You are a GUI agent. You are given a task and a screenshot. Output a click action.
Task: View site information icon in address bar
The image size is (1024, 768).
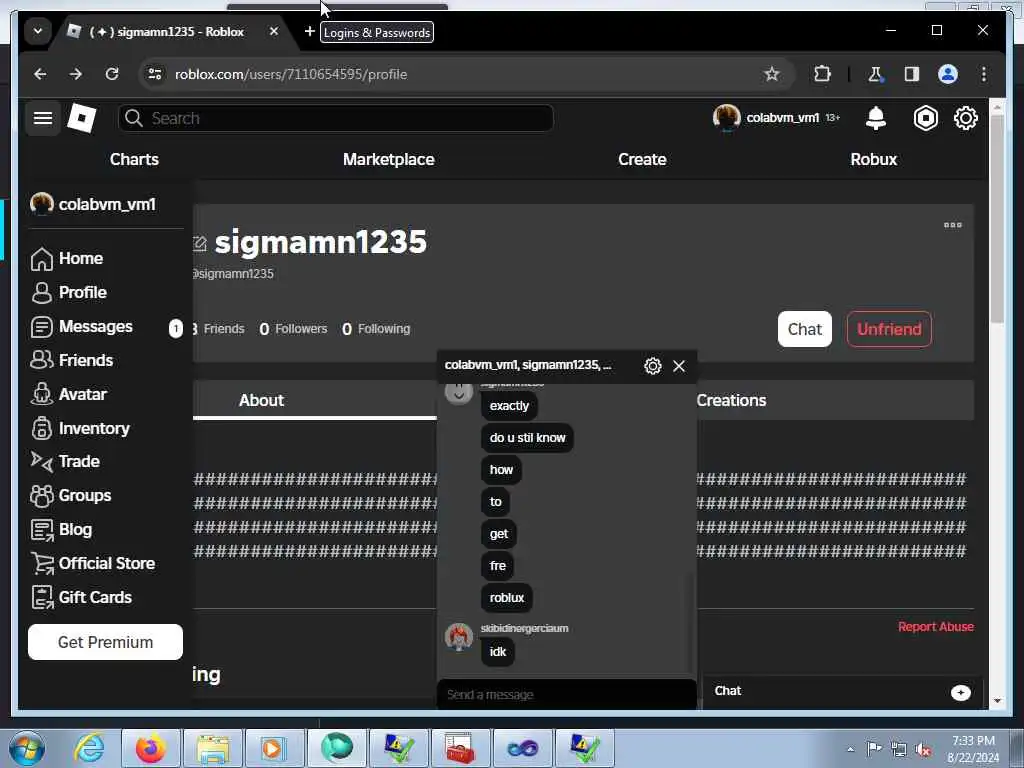point(155,74)
